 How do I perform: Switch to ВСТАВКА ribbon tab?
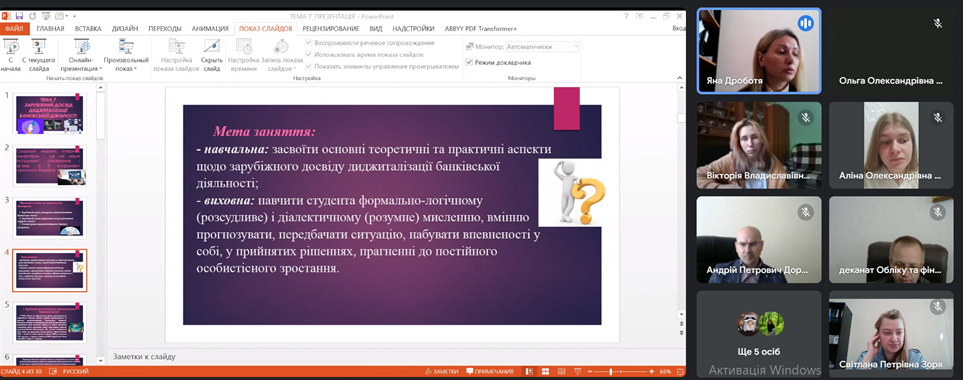(88, 28)
